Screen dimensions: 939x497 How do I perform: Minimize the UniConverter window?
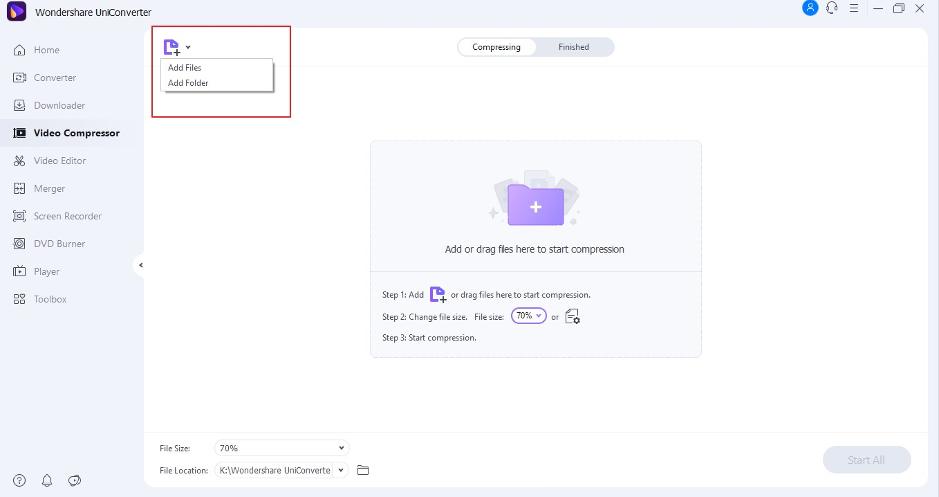[x=878, y=8]
